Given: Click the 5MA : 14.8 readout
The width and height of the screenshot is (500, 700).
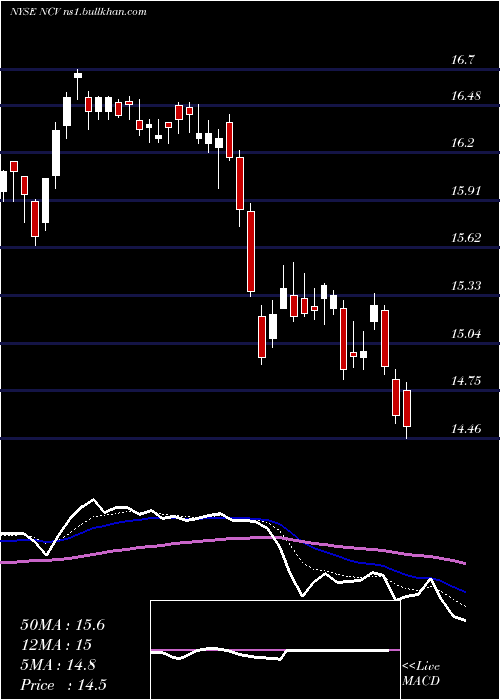Looking at the screenshot, I should coord(58,665).
